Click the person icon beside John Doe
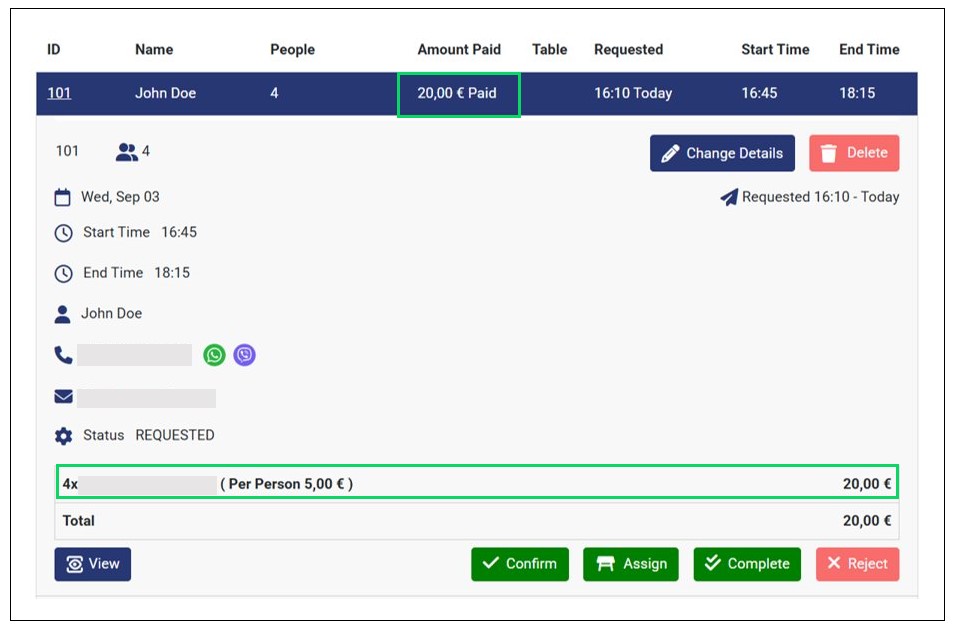This screenshot has height=627, width=955. pyautogui.click(x=63, y=314)
